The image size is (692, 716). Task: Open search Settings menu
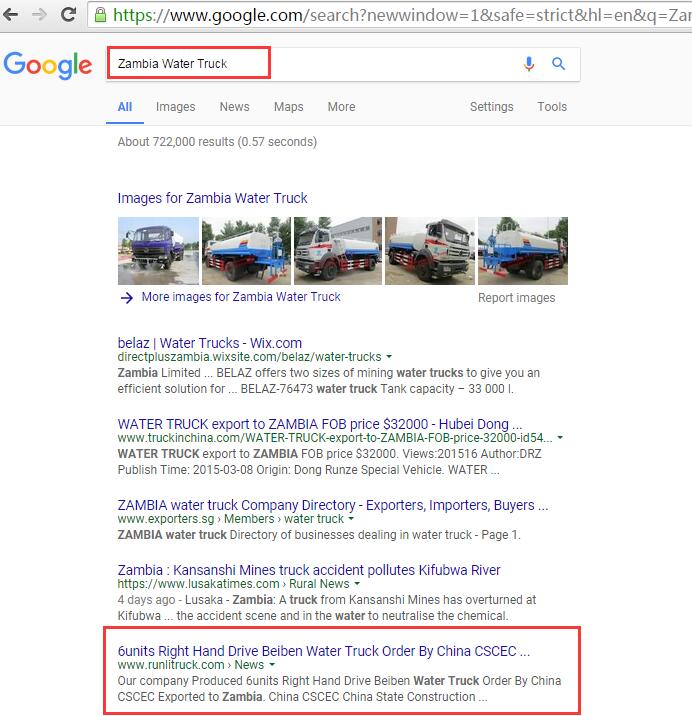click(x=491, y=107)
